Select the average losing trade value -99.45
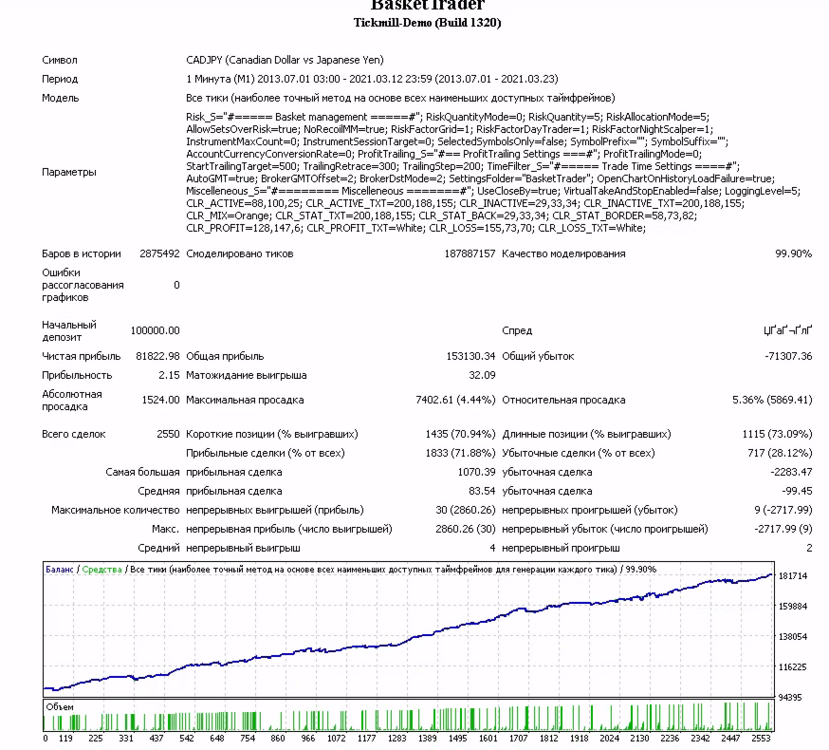 (x=797, y=492)
